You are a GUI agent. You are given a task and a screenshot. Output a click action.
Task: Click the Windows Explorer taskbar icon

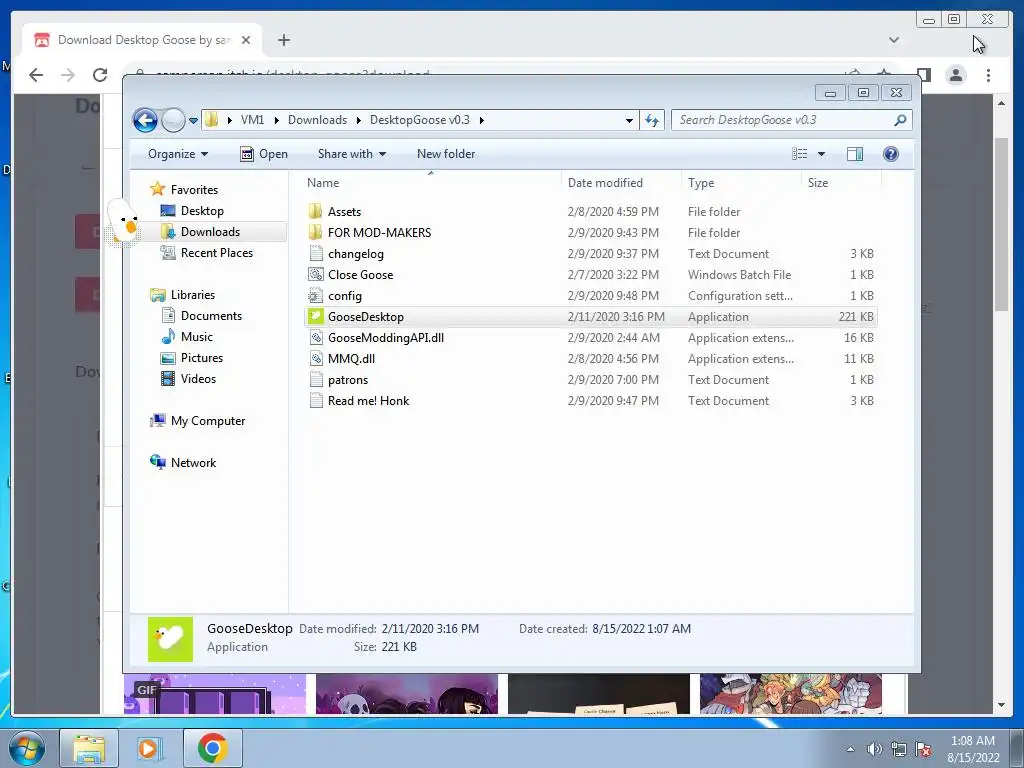click(x=89, y=748)
